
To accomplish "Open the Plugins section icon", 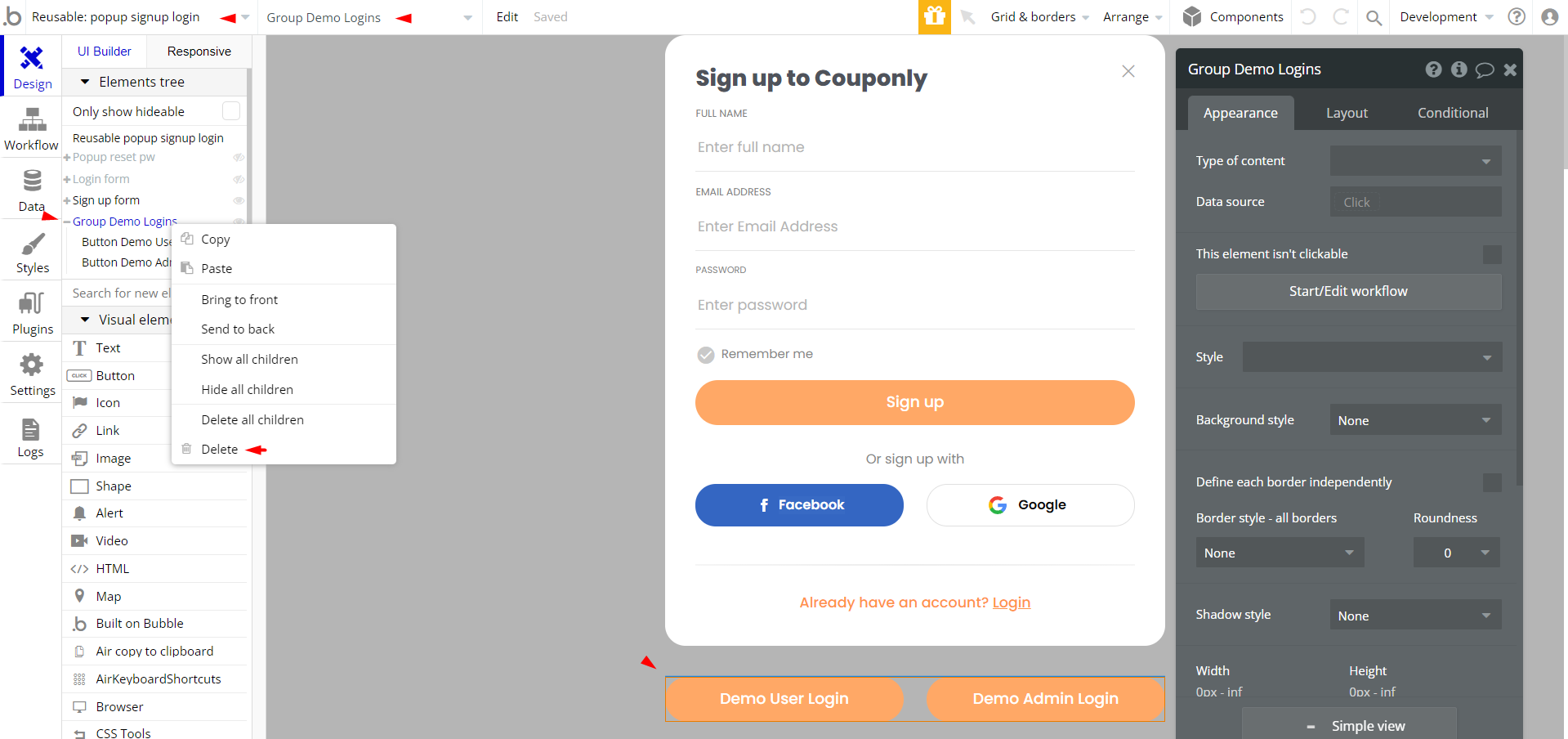I will pyautogui.click(x=31, y=303).
